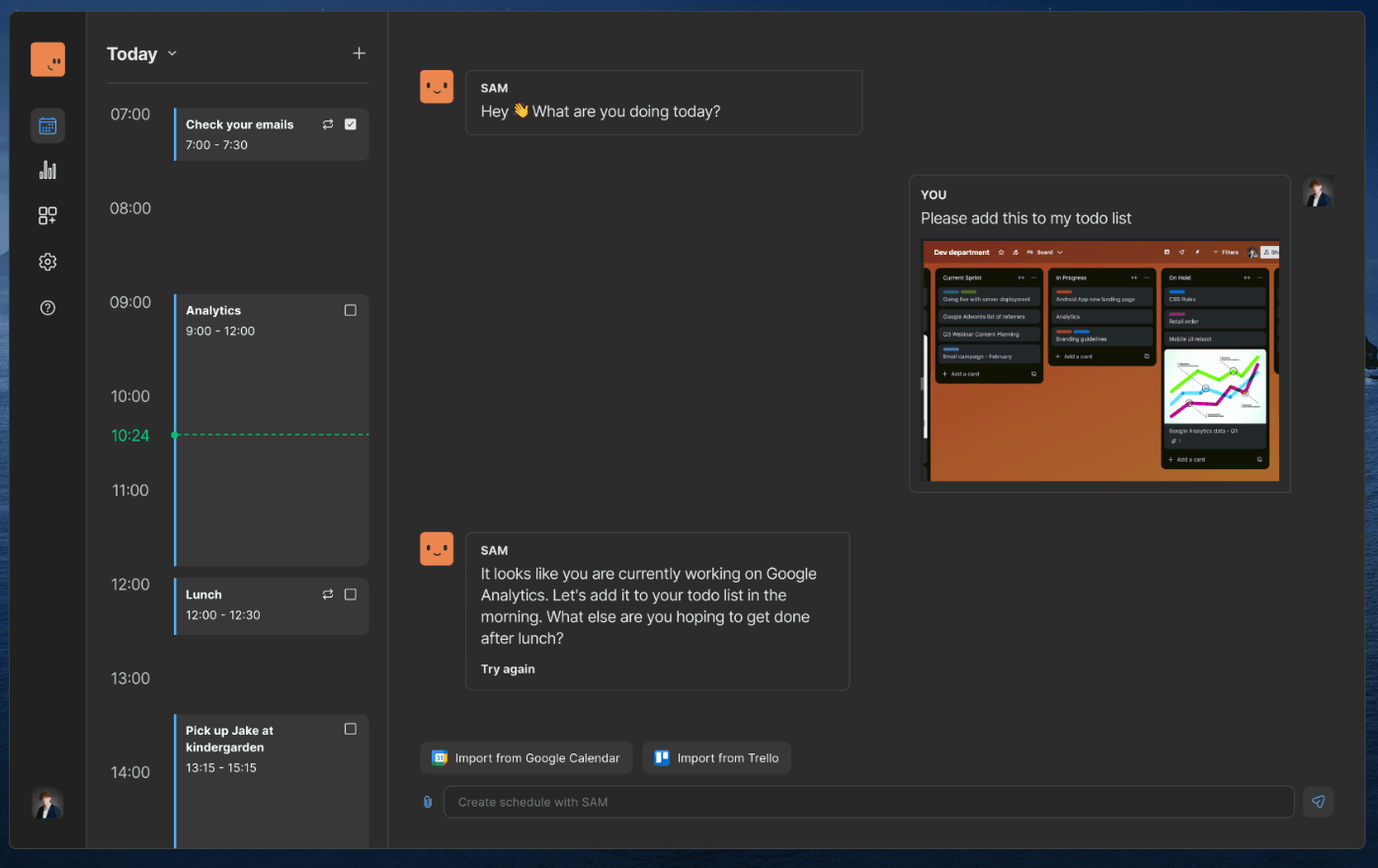Mark the Analytics task as done

(x=351, y=310)
